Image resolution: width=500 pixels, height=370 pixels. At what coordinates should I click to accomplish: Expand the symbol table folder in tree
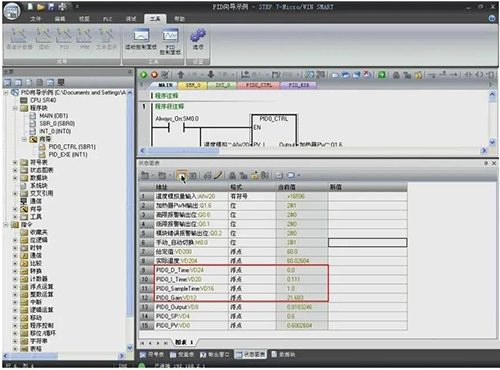pyautogui.click(x=15, y=162)
